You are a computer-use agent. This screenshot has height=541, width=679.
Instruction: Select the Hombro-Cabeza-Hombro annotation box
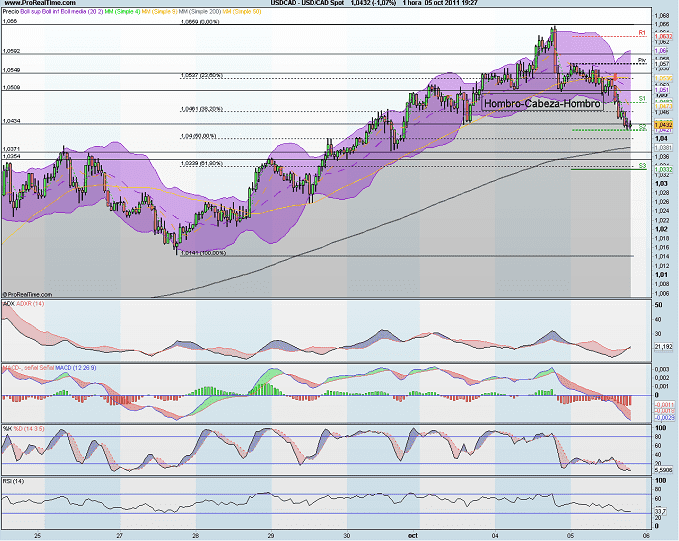542,103
